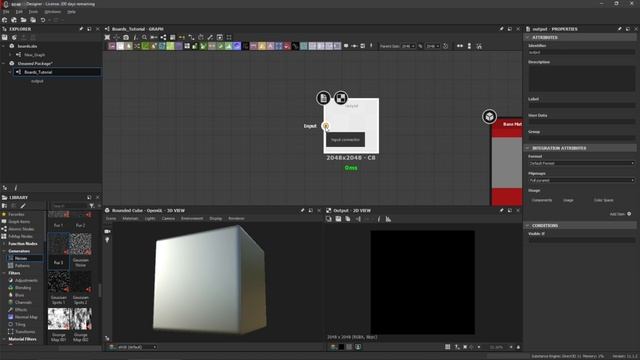Image resolution: width=640 pixels, height=360 pixels.
Task: Open the Environment menu in 3D View
Action: point(192,218)
